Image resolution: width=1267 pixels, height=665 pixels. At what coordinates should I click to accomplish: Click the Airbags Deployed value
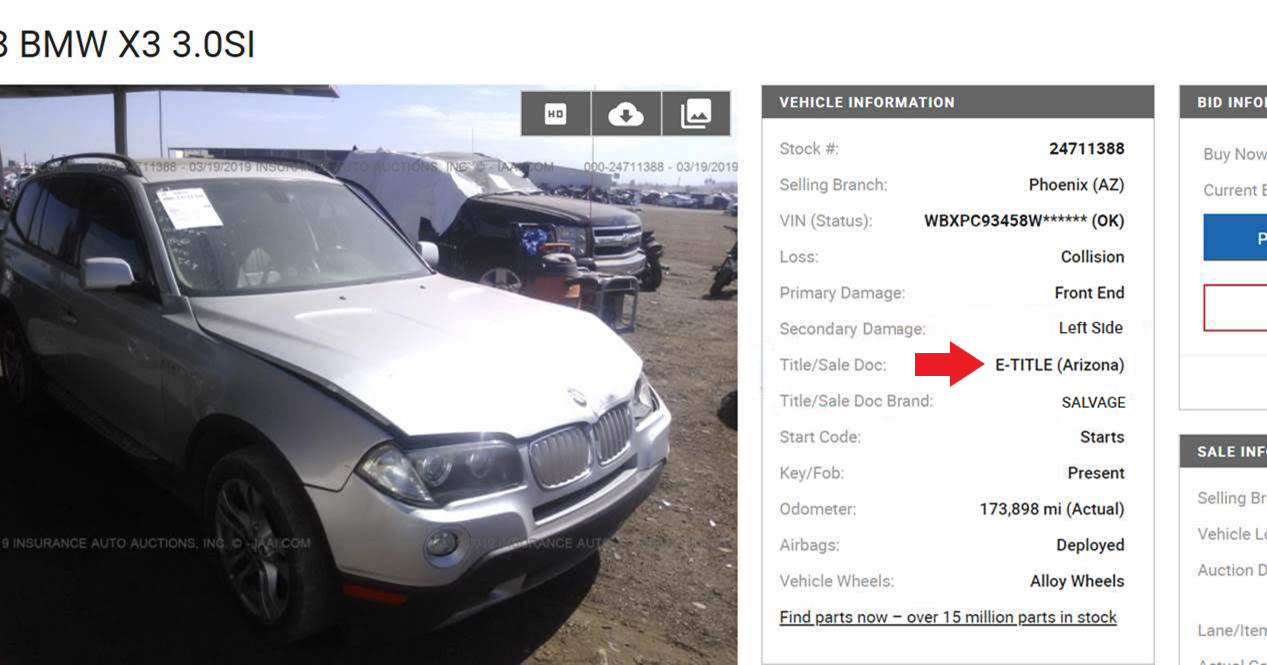point(1090,545)
